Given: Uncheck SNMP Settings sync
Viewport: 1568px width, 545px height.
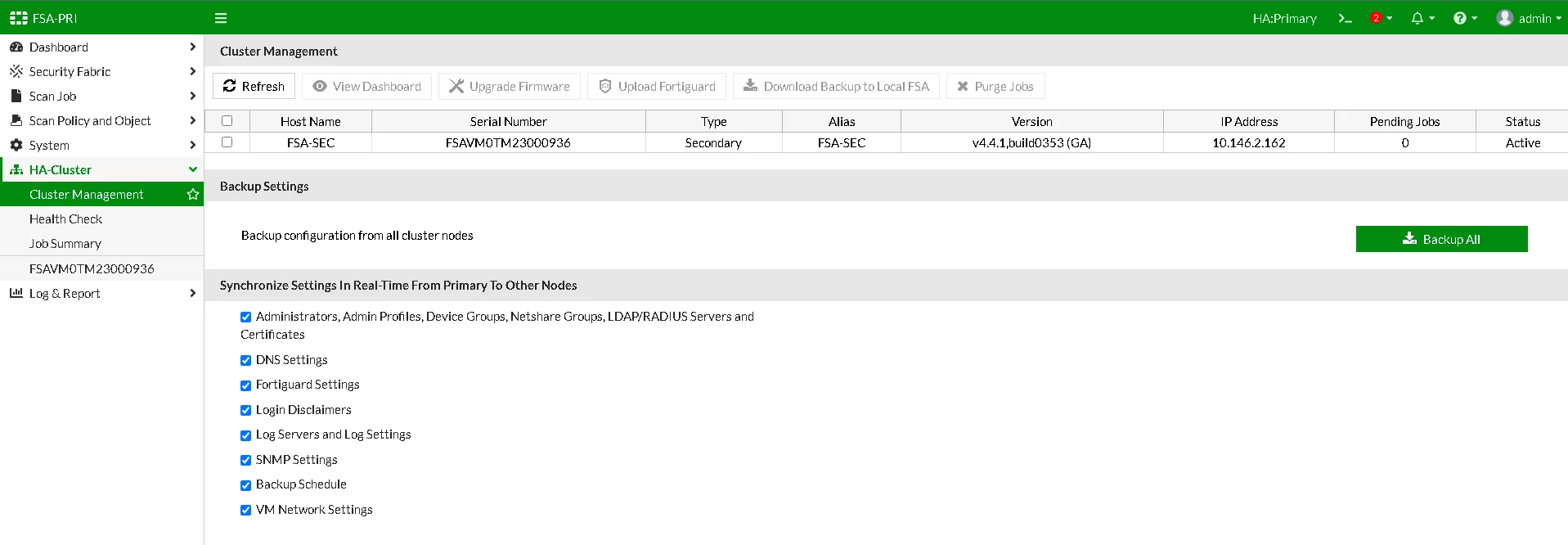Looking at the screenshot, I should 245,460.
